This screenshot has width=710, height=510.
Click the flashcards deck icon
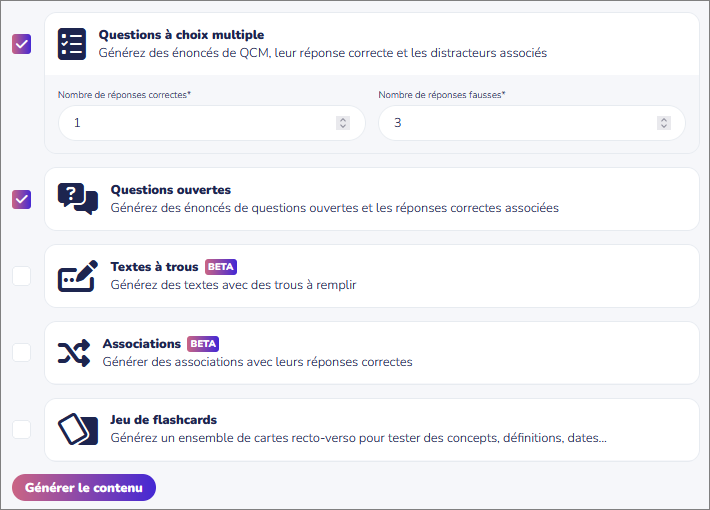tap(77, 429)
